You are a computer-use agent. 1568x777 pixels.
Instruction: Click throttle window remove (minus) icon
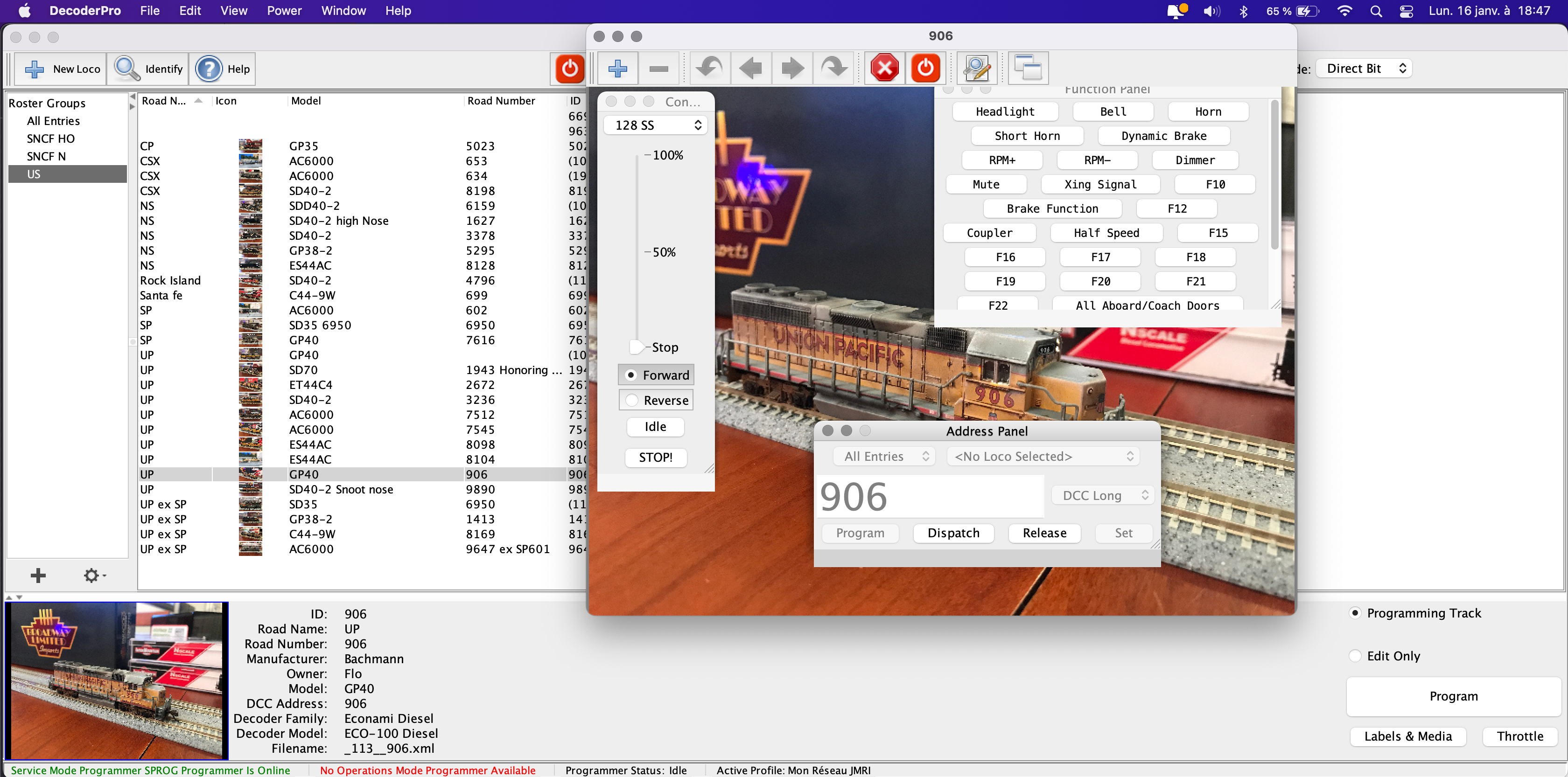click(x=658, y=68)
